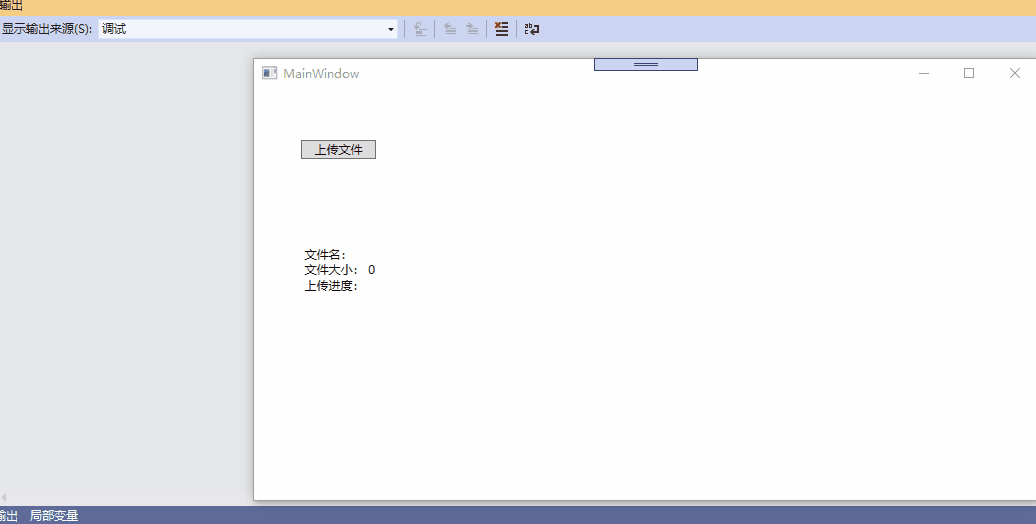Close the MainWindow window

click(x=1014, y=73)
